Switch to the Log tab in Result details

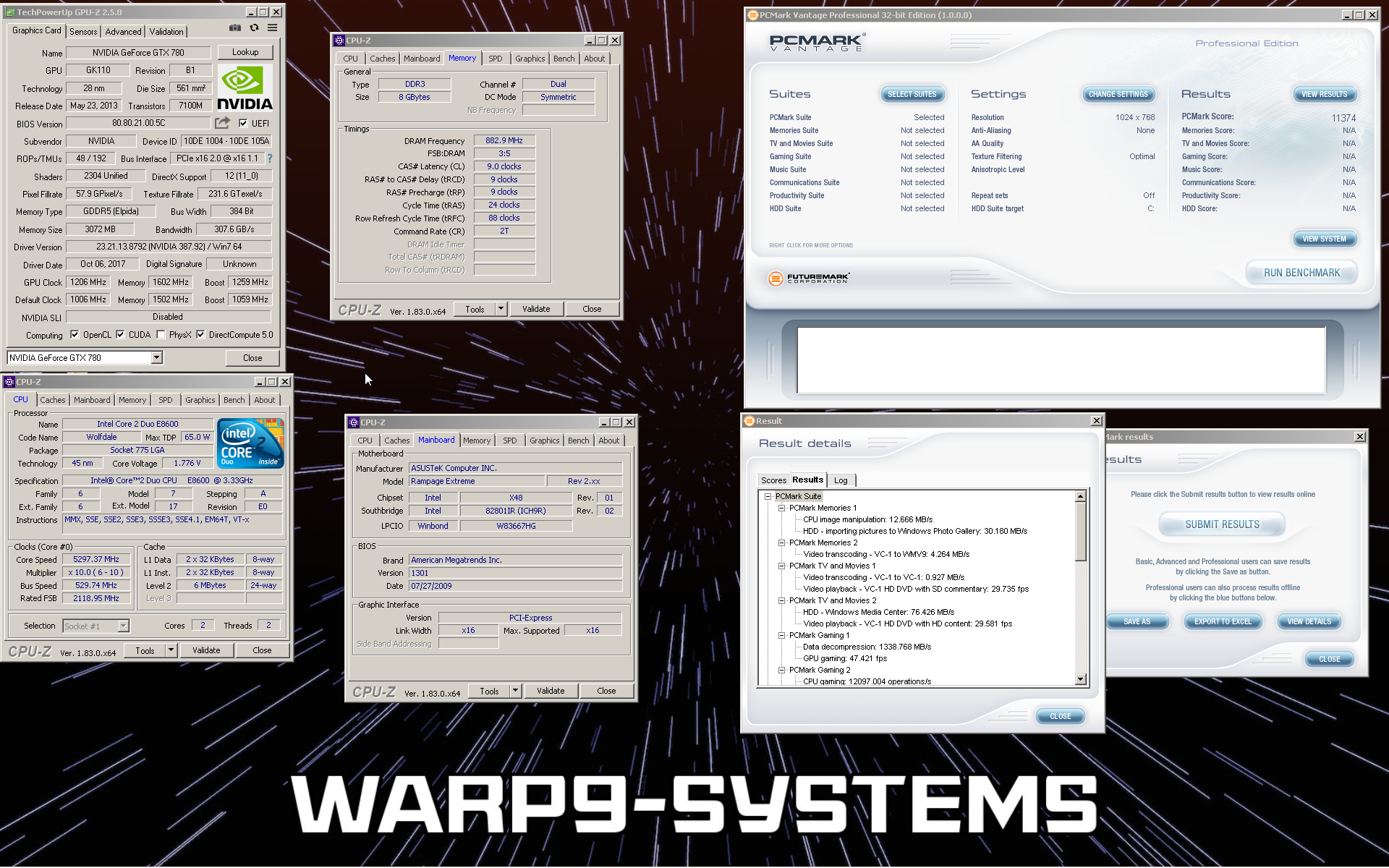[841, 480]
